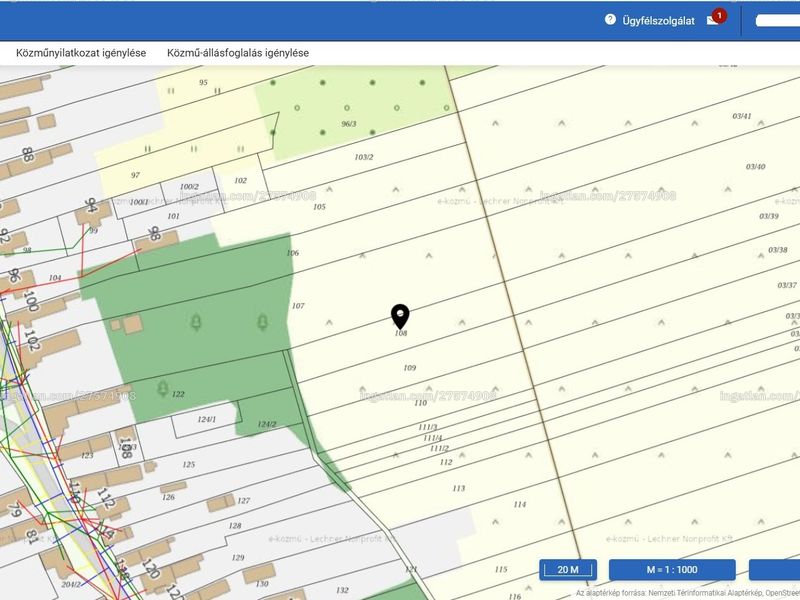
Task: Select parcel label 03/38
Action: pyautogui.click(x=778, y=250)
